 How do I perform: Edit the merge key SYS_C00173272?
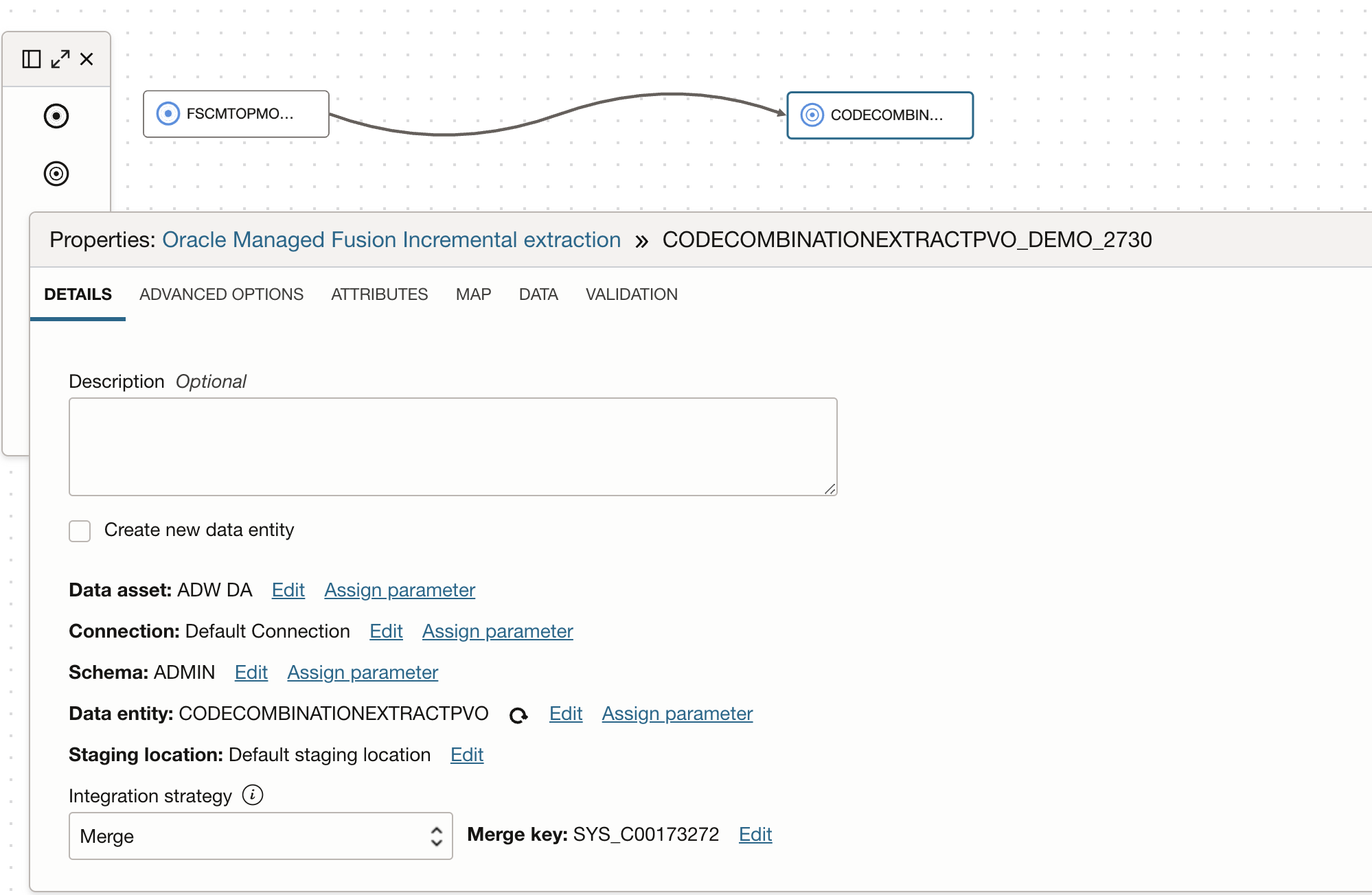(x=755, y=835)
